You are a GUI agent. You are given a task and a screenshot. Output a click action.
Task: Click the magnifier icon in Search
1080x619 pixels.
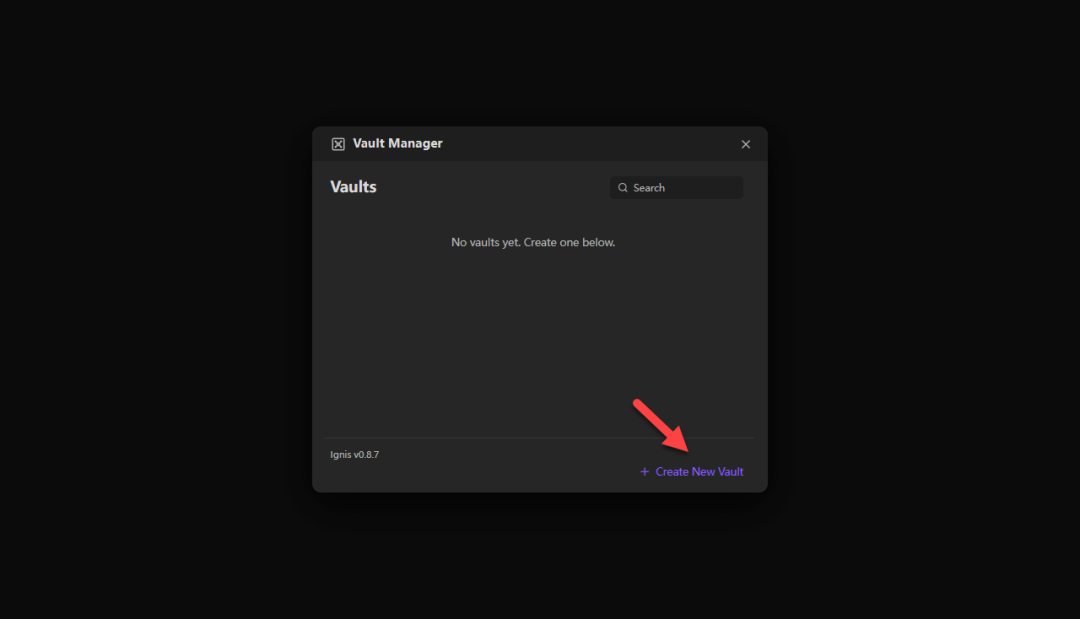click(623, 187)
